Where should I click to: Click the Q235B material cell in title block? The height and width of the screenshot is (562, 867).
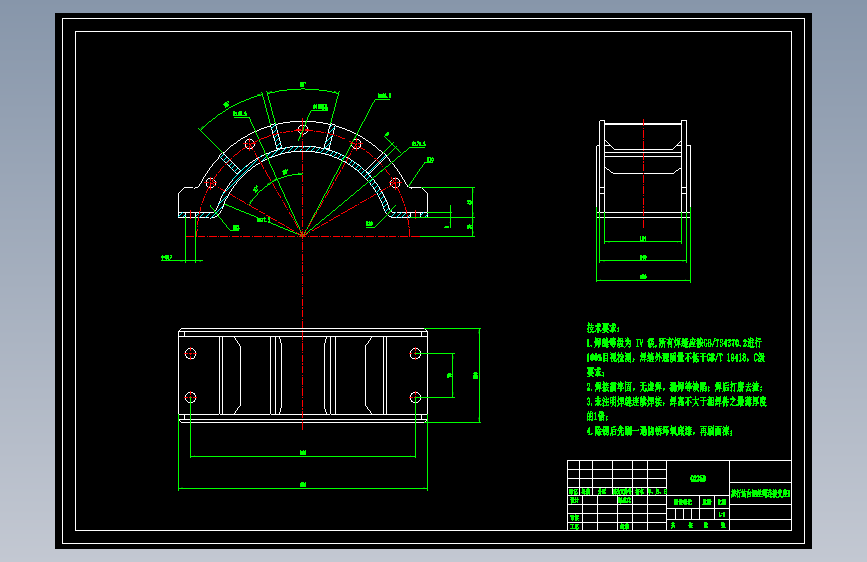pos(698,478)
